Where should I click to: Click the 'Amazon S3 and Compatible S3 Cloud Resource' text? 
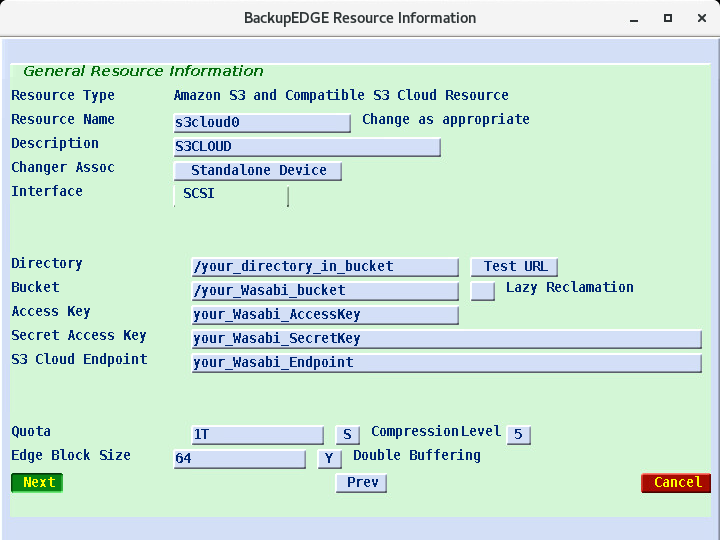pyautogui.click(x=341, y=96)
